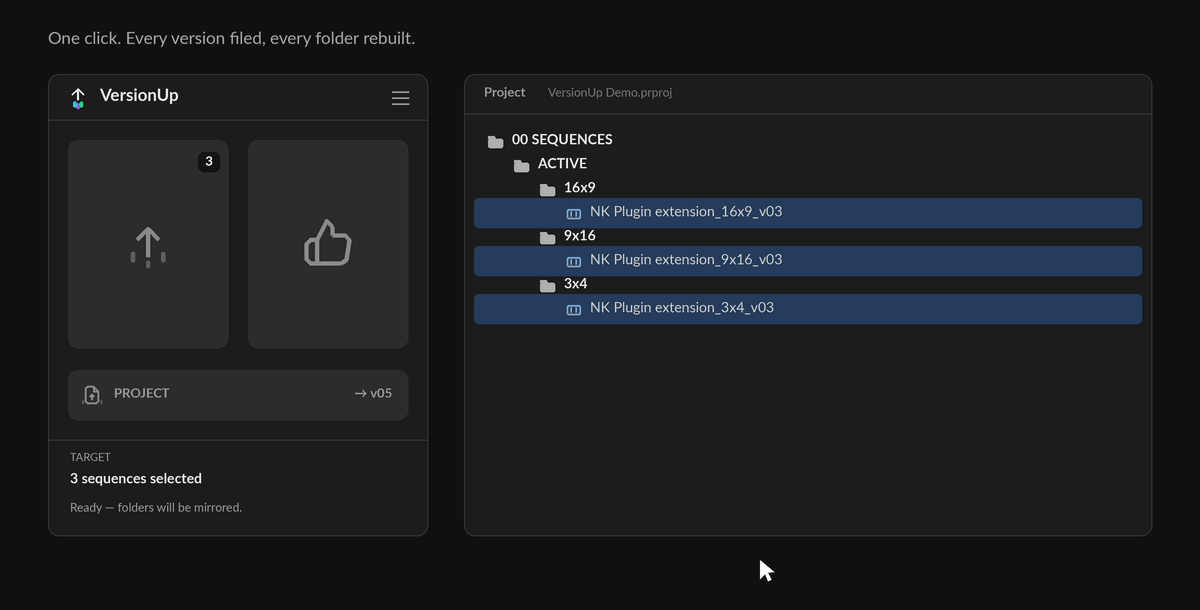Click the TARGET label
Screen dimensions: 1200x610
[x=90, y=457]
